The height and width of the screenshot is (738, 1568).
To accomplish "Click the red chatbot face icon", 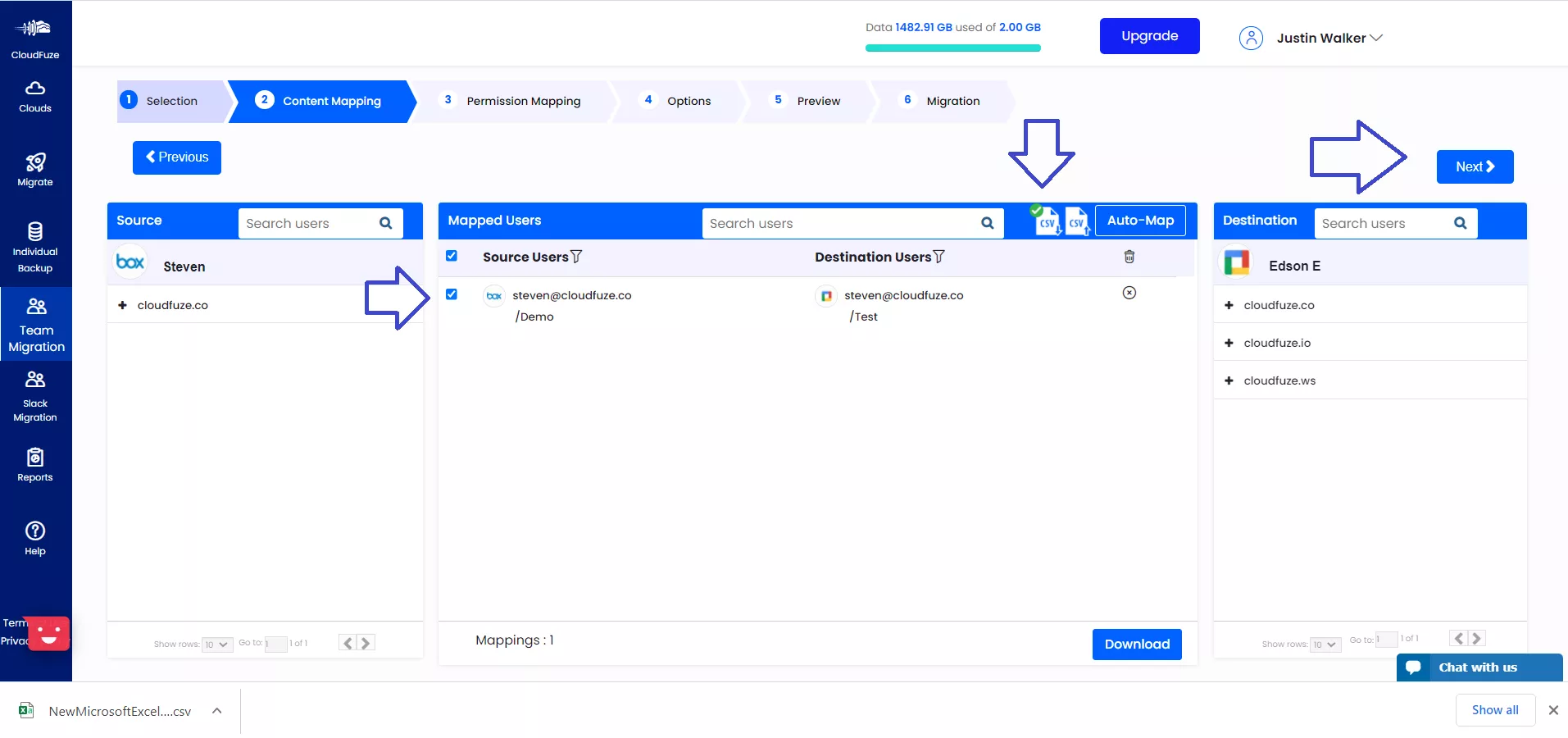I will (48, 634).
